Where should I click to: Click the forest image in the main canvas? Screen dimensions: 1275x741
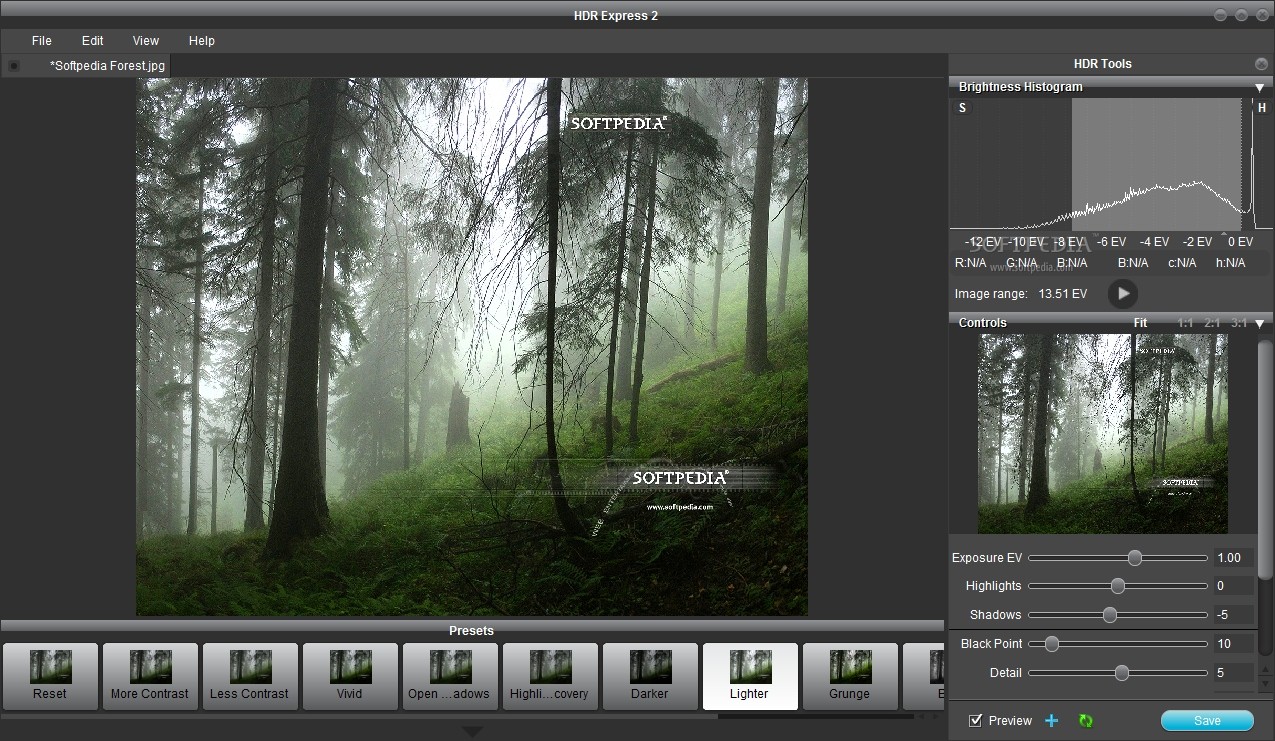click(x=472, y=347)
